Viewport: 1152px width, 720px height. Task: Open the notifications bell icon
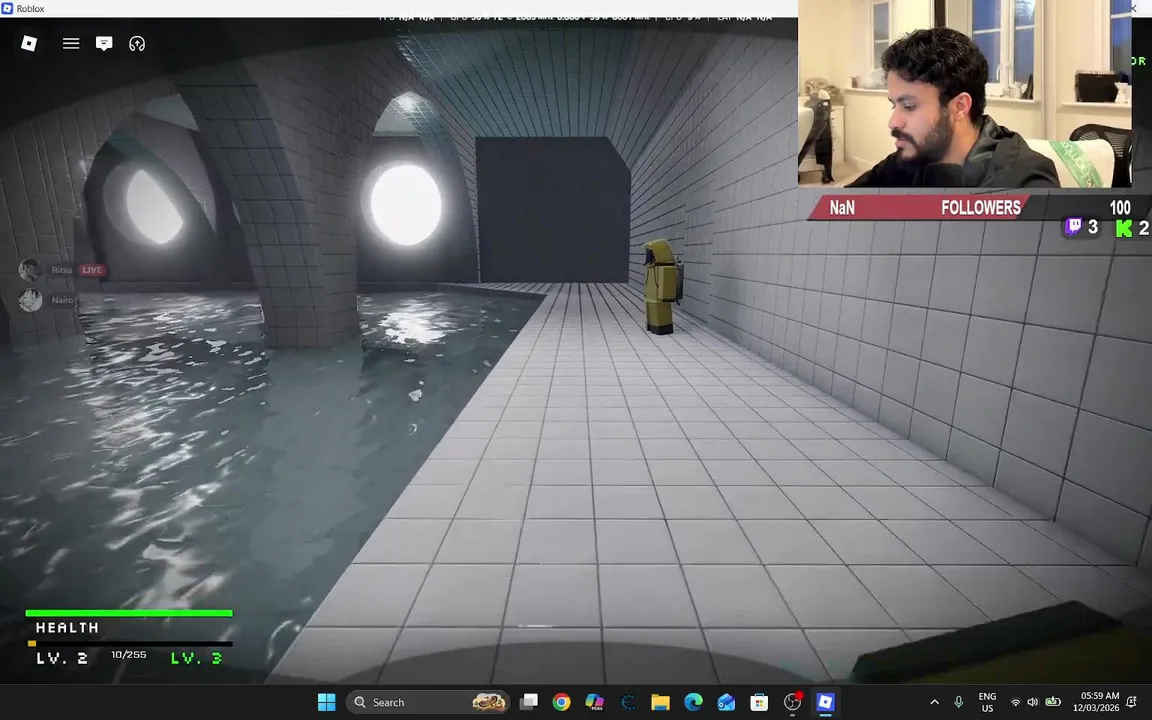(1132, 702)
